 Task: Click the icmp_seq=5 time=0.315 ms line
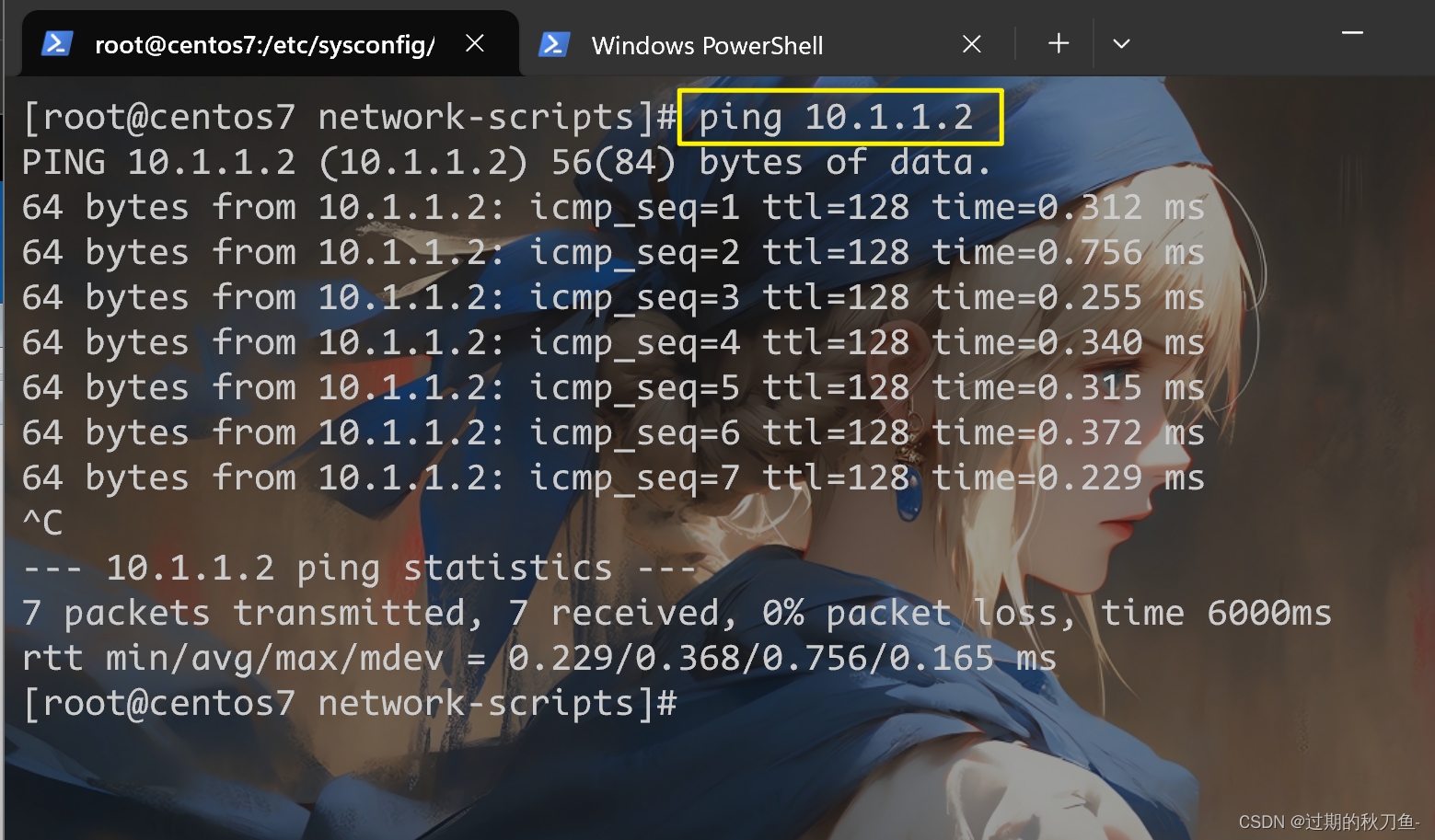613,388
